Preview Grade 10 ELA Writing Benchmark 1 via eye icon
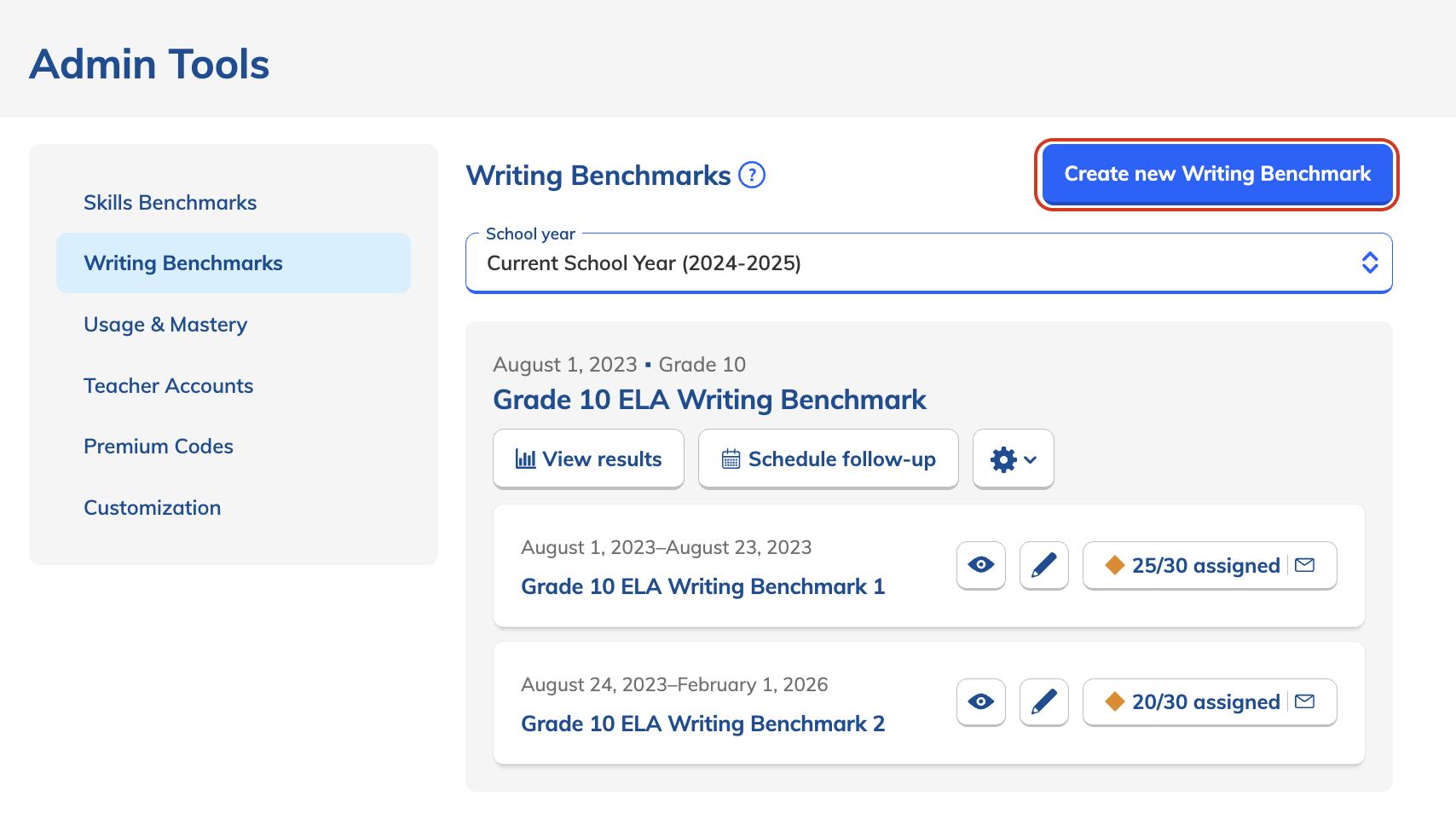The image size is (1456, 825). [x=981, y=565]
